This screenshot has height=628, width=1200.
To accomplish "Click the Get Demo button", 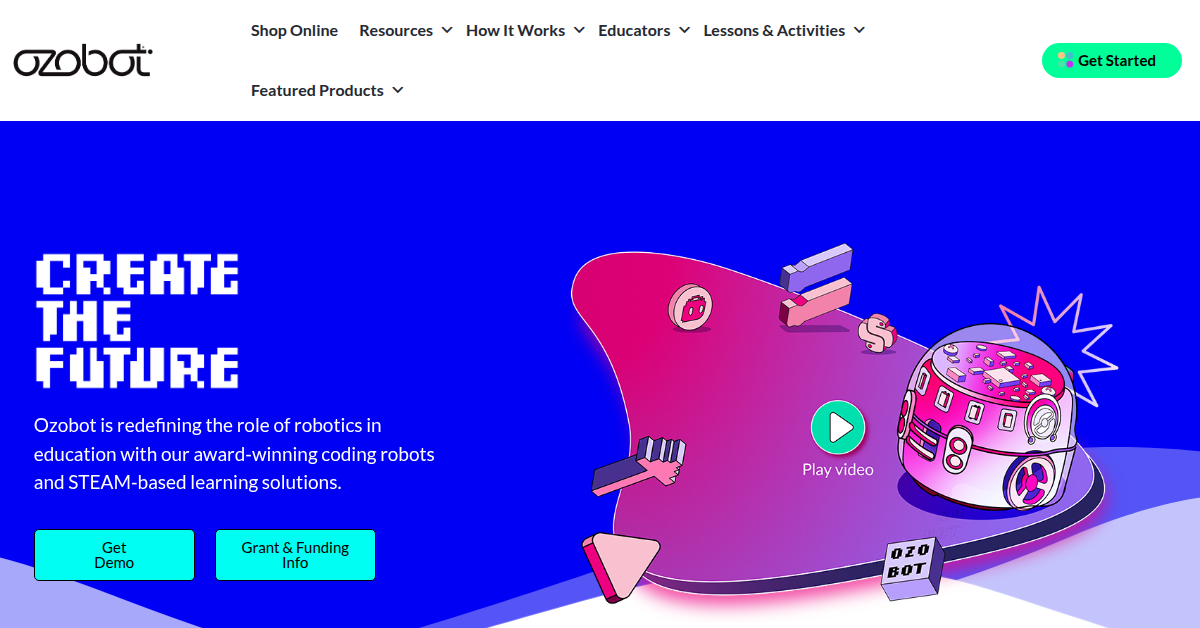I will pos(114,555).
